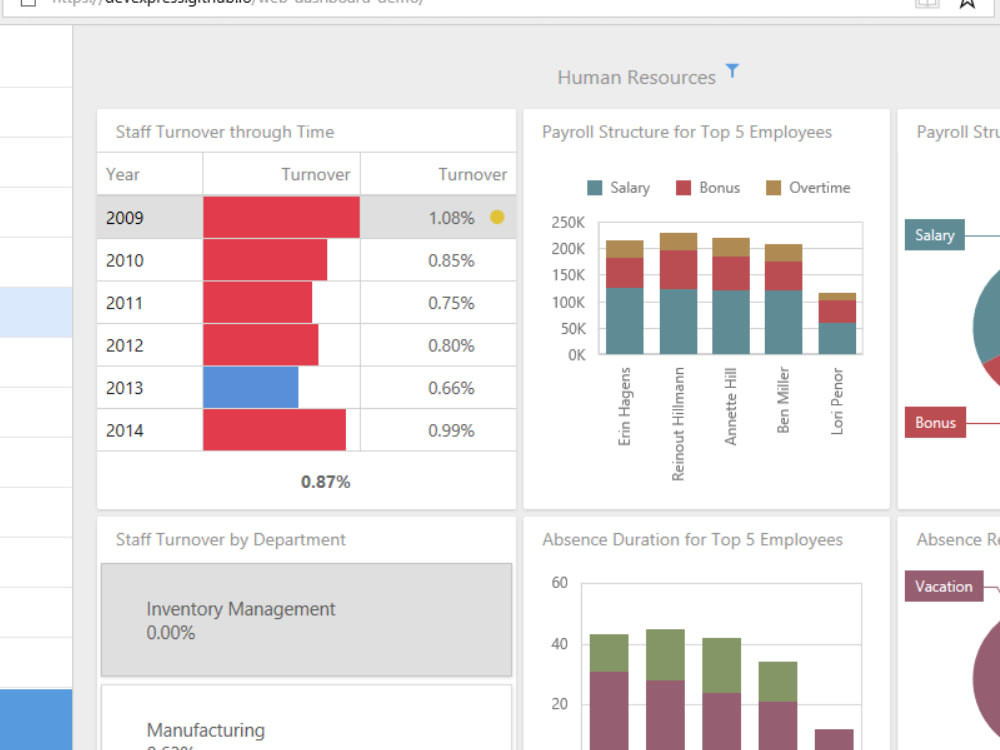Click the bookmark star in browser bar
Viewport: 1000px width, 750px height.
tap(967, 3)
